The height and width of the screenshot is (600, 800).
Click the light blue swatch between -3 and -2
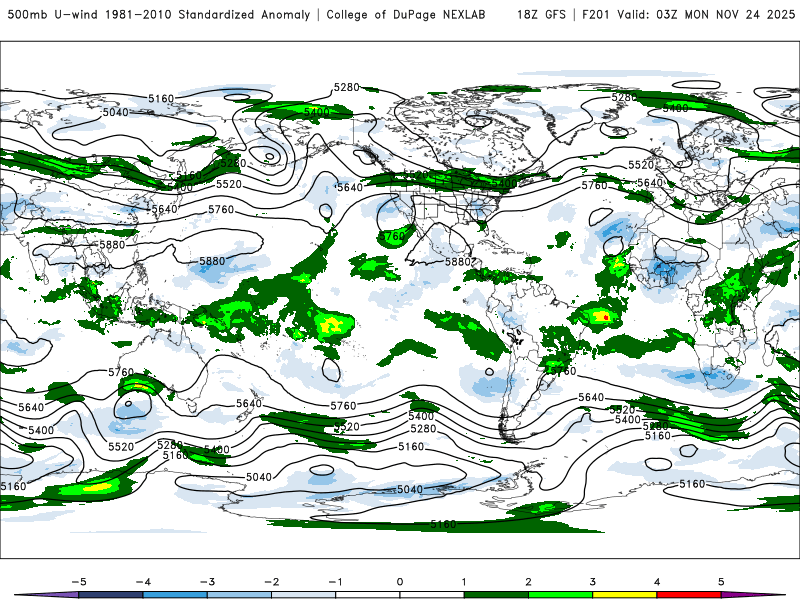[x=239, y=595]
